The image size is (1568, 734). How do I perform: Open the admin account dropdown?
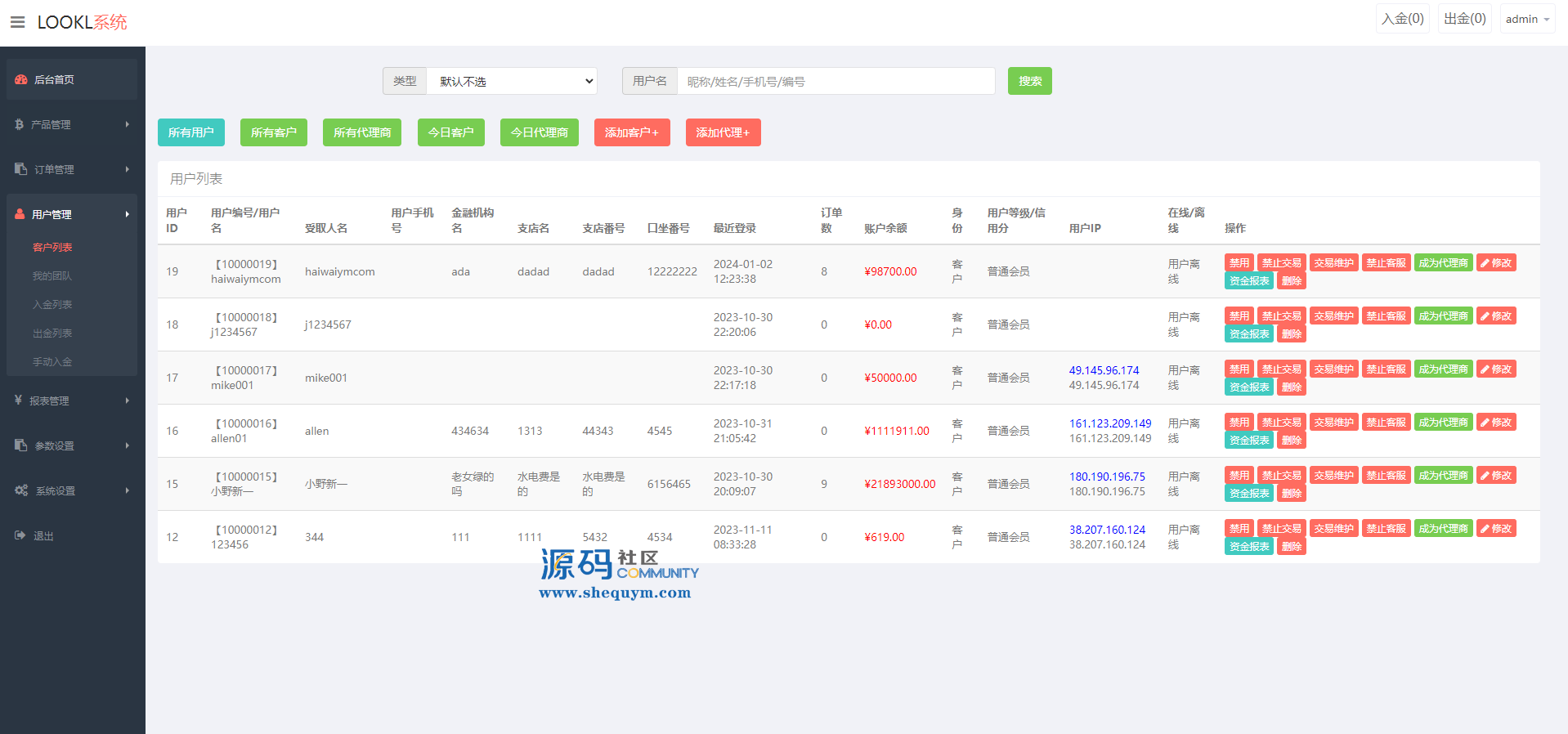[x=1526, y=19]
